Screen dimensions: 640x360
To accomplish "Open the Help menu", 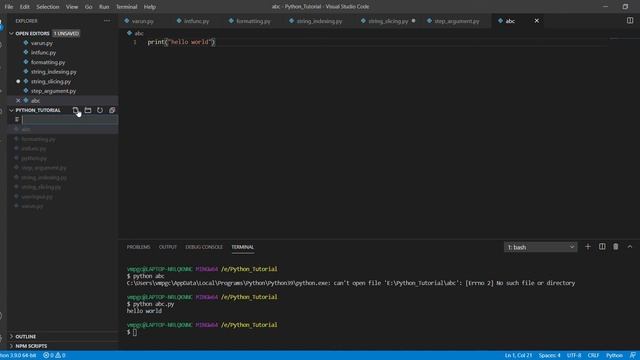I will (150, 7).
